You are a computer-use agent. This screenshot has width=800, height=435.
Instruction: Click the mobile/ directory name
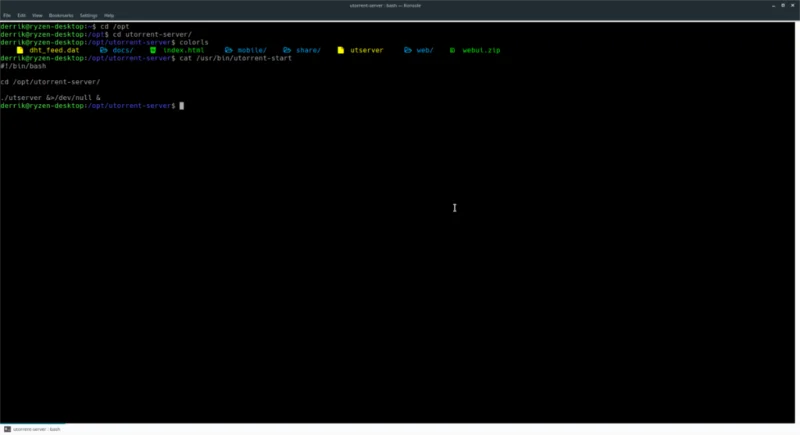tap(252, 50)
